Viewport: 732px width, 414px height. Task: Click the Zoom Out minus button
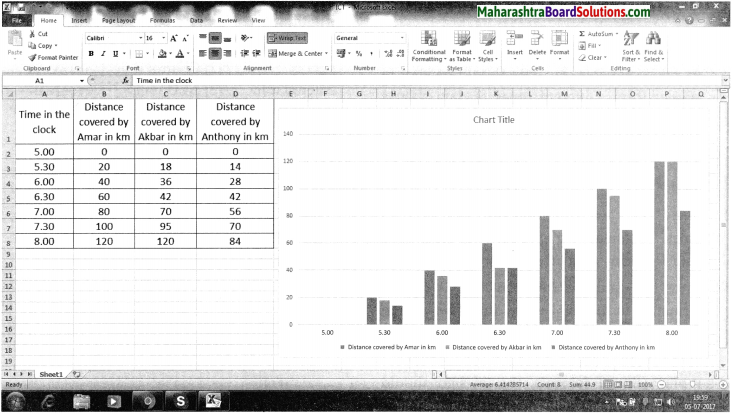(x=662, y=385)
